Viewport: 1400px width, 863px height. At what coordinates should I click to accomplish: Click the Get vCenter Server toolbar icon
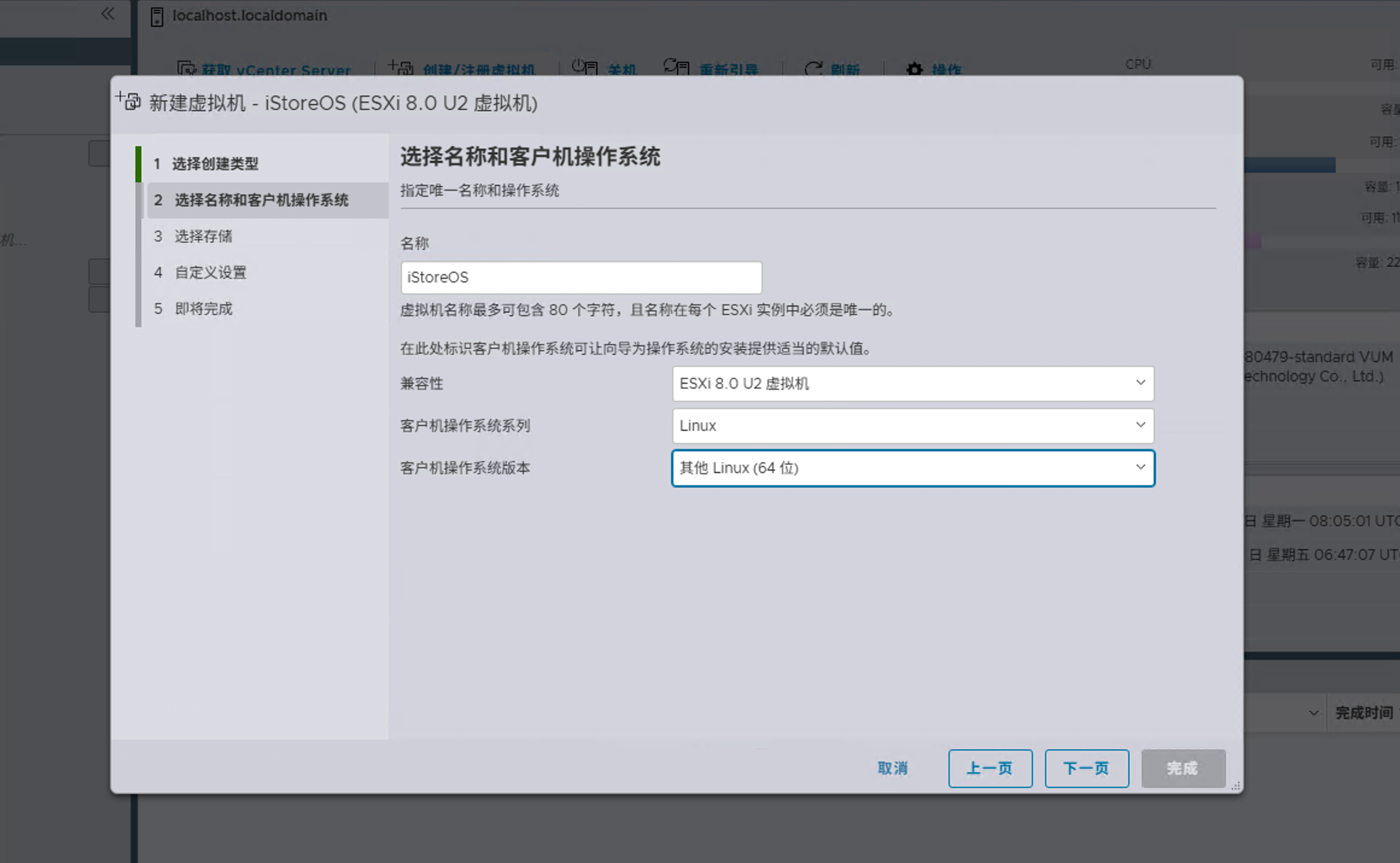(186, 69)
